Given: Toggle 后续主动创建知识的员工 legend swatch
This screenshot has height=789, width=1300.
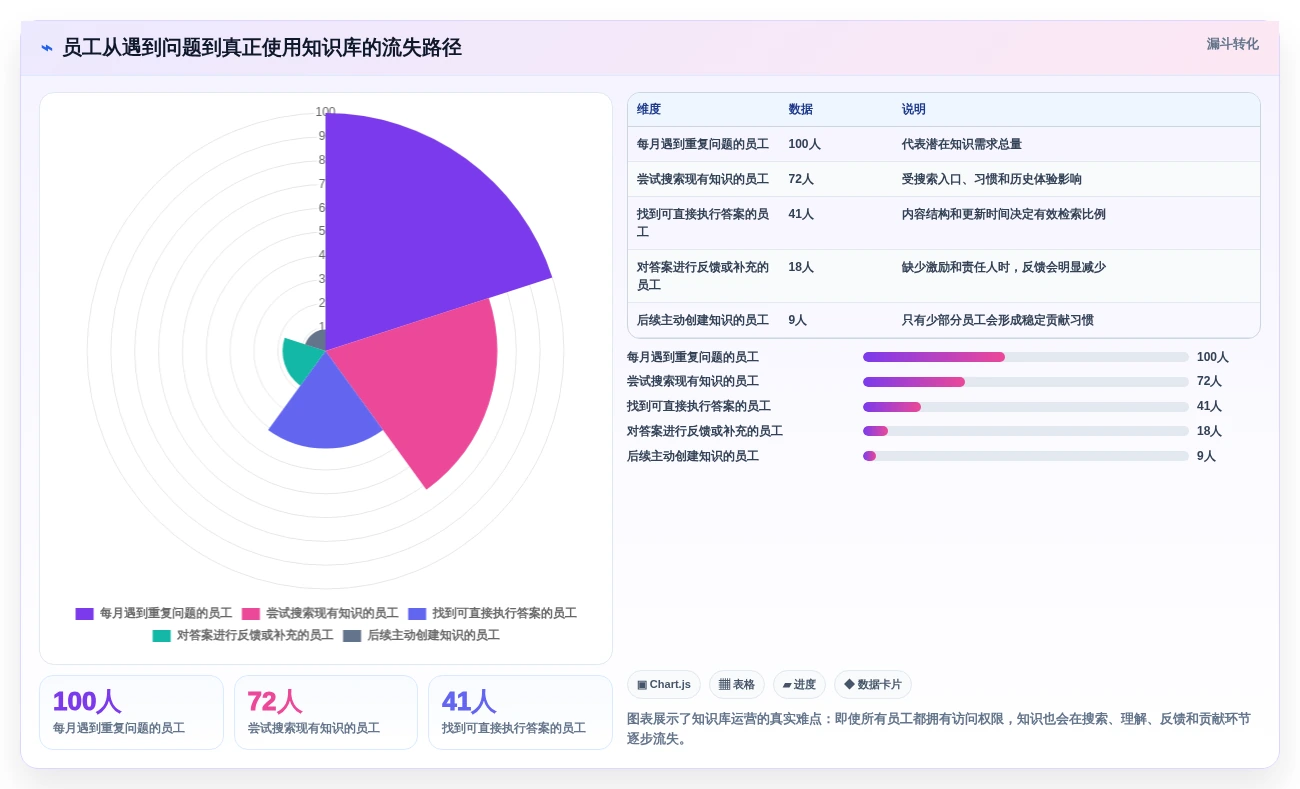Looking at the screenshot, I should (352, 636).
